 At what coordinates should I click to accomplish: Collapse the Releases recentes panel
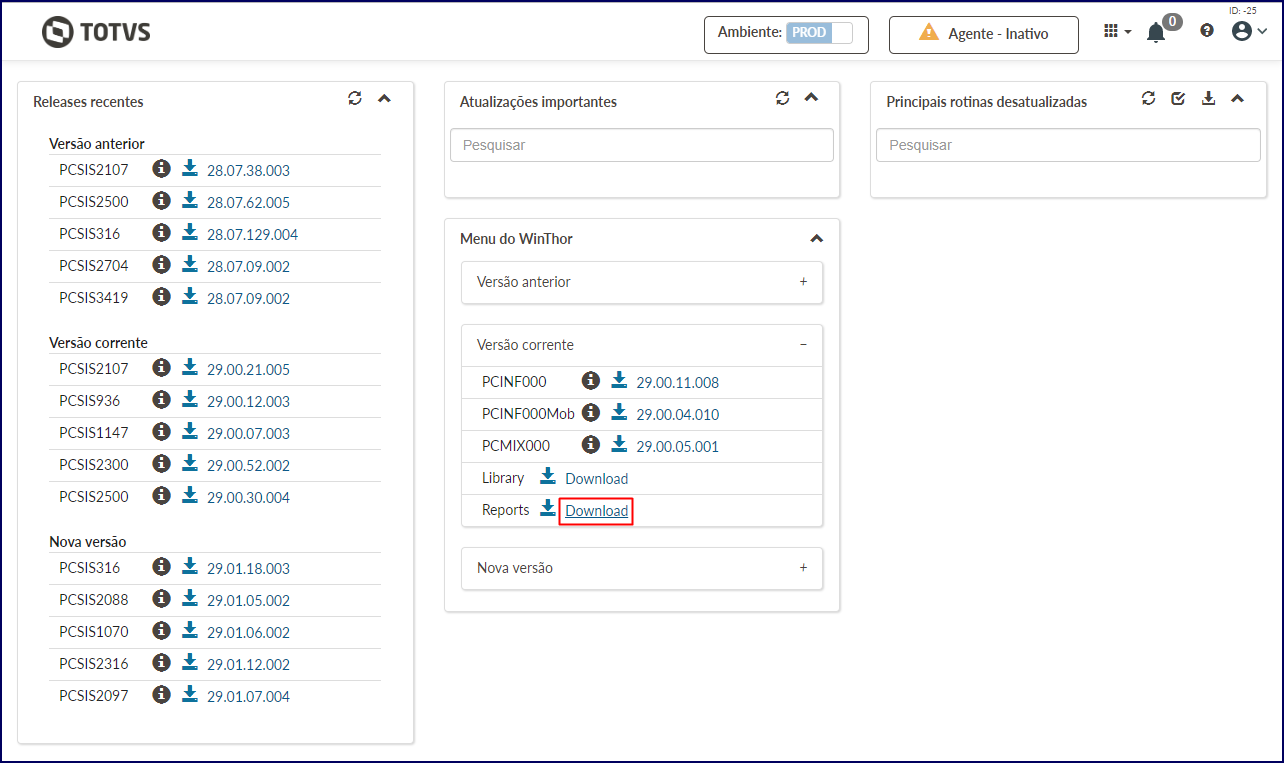pyautogui.click(x=384, y=98)
